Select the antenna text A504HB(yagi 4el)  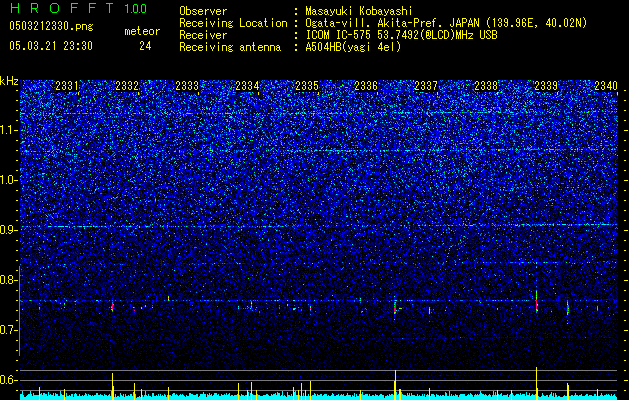point(353,47)
